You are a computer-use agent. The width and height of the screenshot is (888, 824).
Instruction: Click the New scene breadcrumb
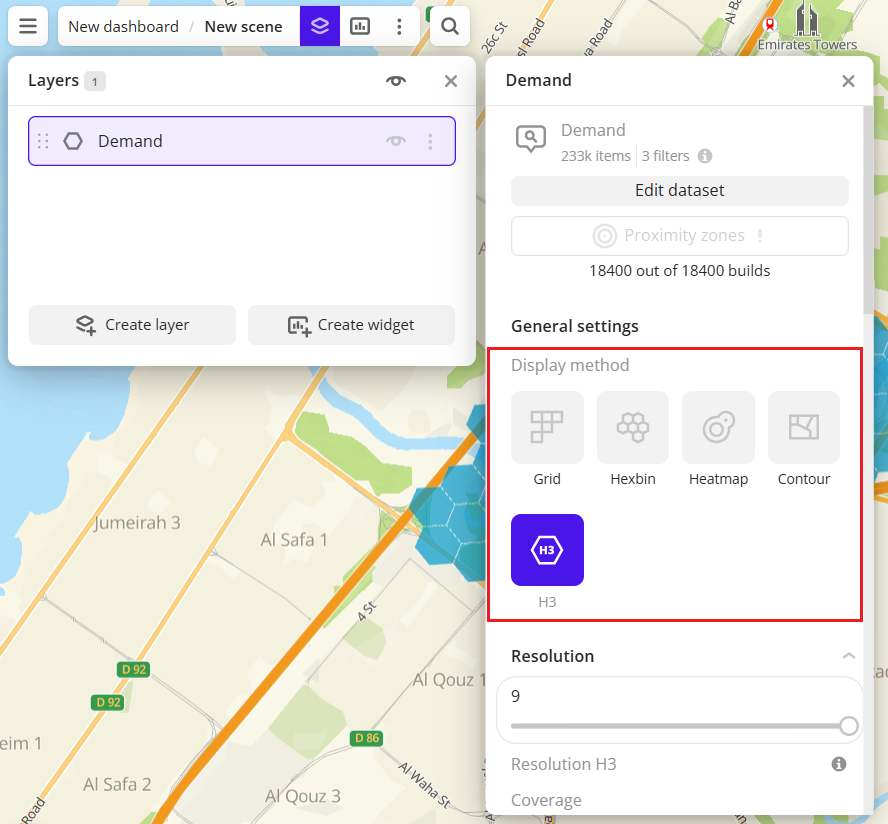tap(243, 26)
